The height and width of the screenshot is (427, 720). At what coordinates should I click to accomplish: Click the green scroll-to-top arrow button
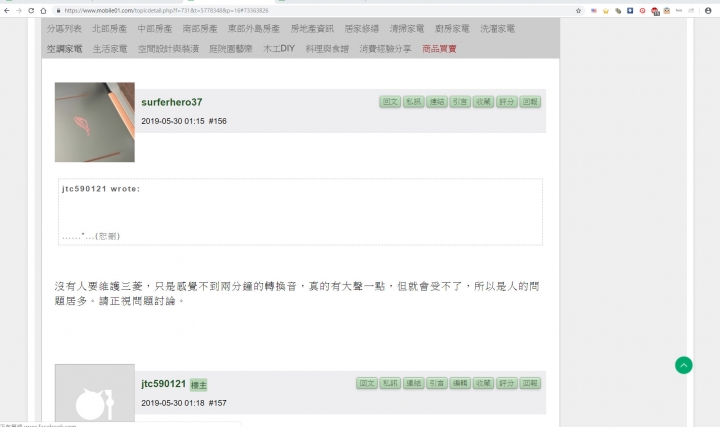683,365
